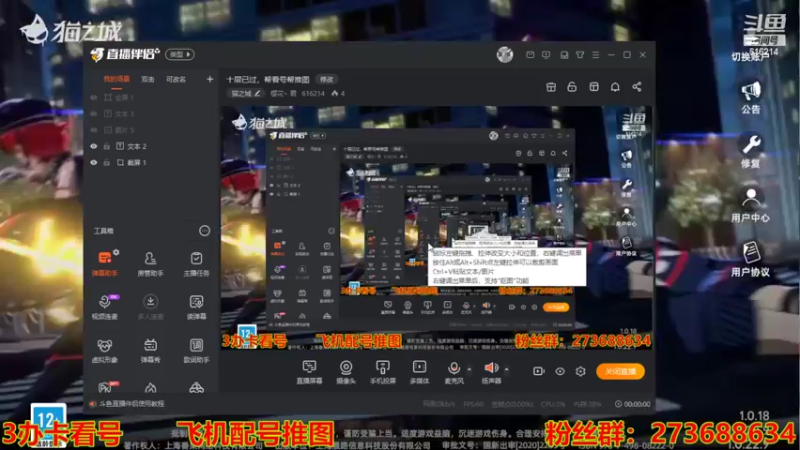Open the 主播任务 tool
Screen dimensions: 800x450
tap(196, 263)
